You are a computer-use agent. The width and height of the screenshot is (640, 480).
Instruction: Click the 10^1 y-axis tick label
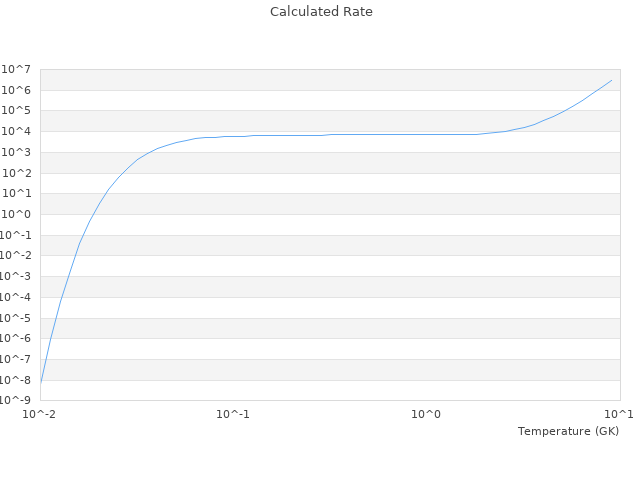pos(16,194)
